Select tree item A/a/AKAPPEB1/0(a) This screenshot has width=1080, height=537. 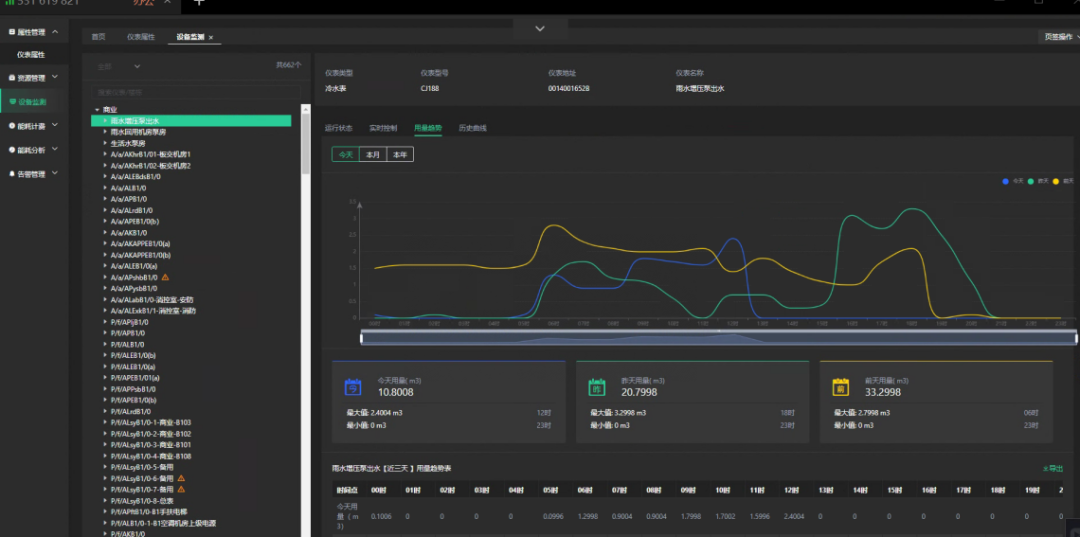coord(140,244)
